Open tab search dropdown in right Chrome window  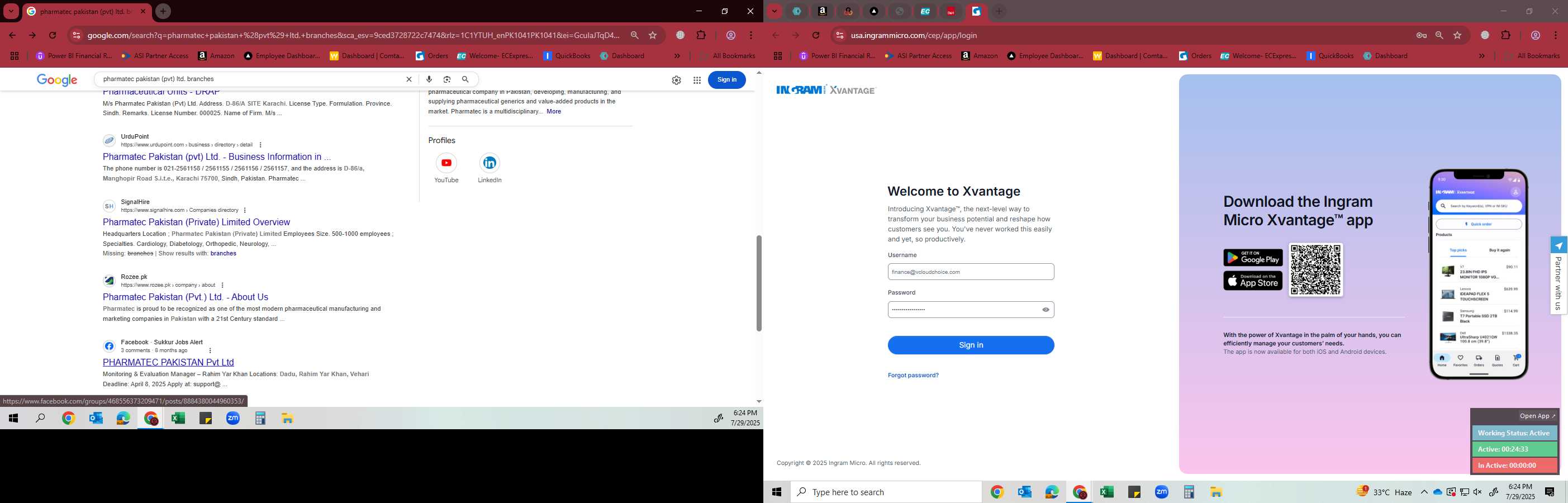pyautogui.click(x=775, y=11)
